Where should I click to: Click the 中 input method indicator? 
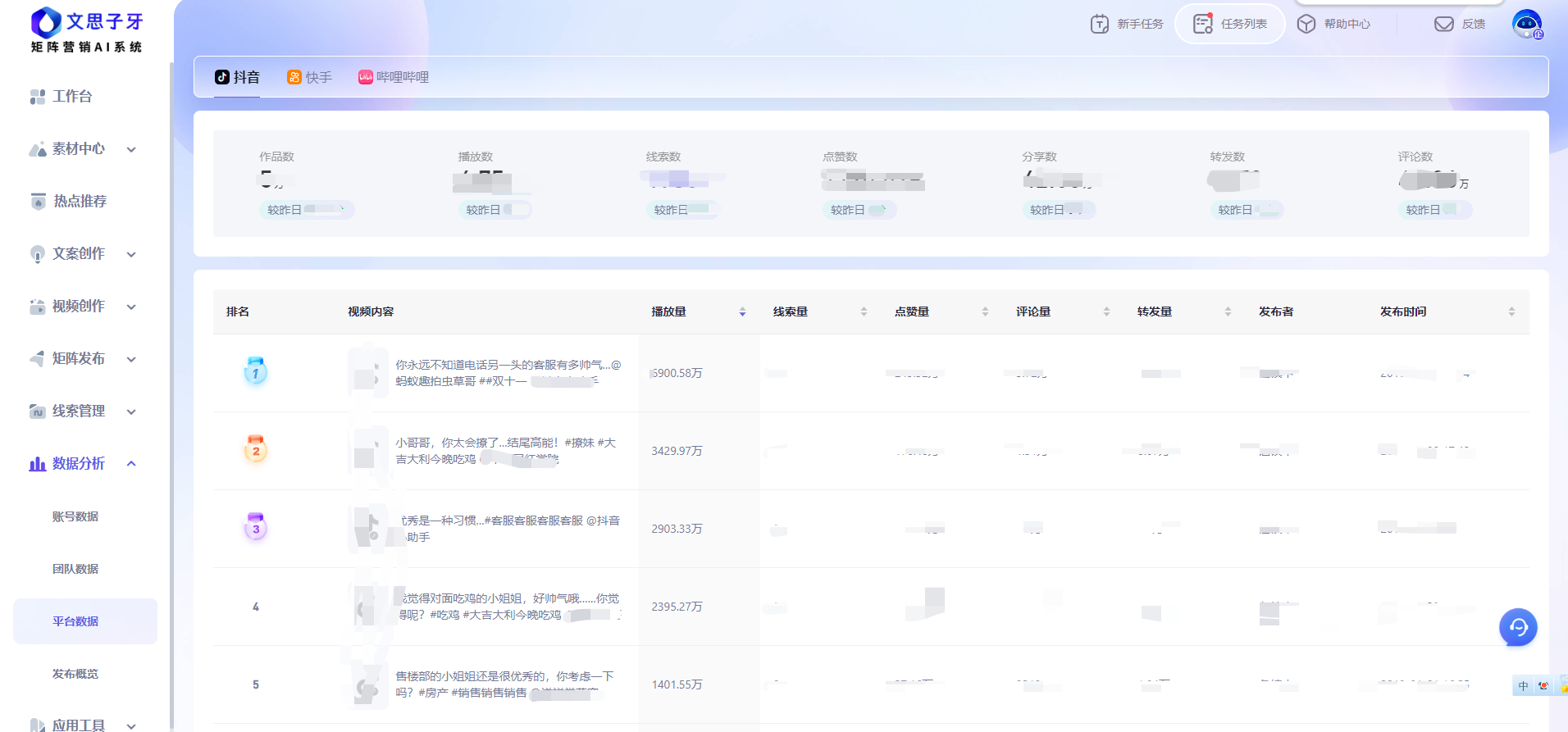pyautogui.click(x=1524, y=686)
